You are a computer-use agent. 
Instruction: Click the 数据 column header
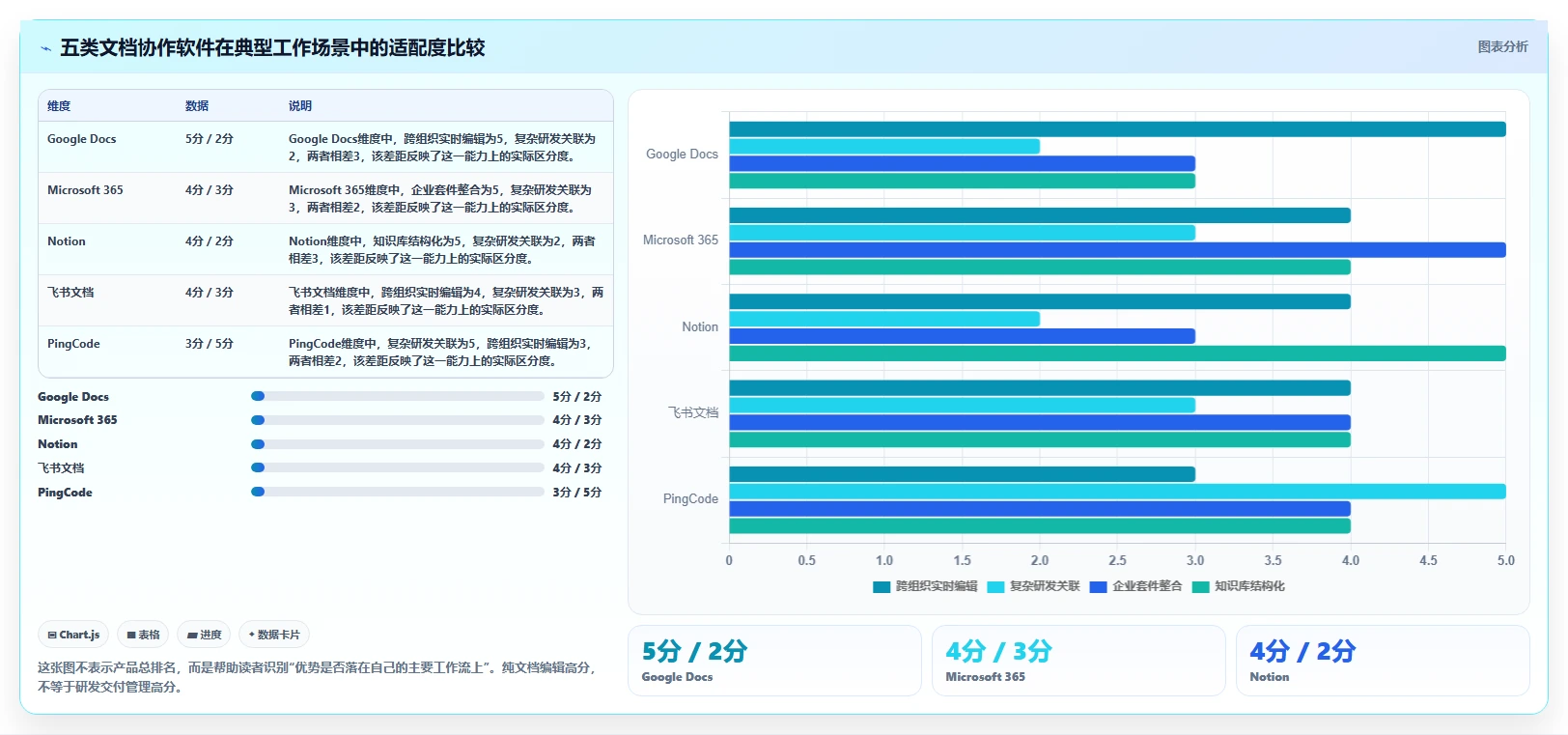tap(197, 106)
